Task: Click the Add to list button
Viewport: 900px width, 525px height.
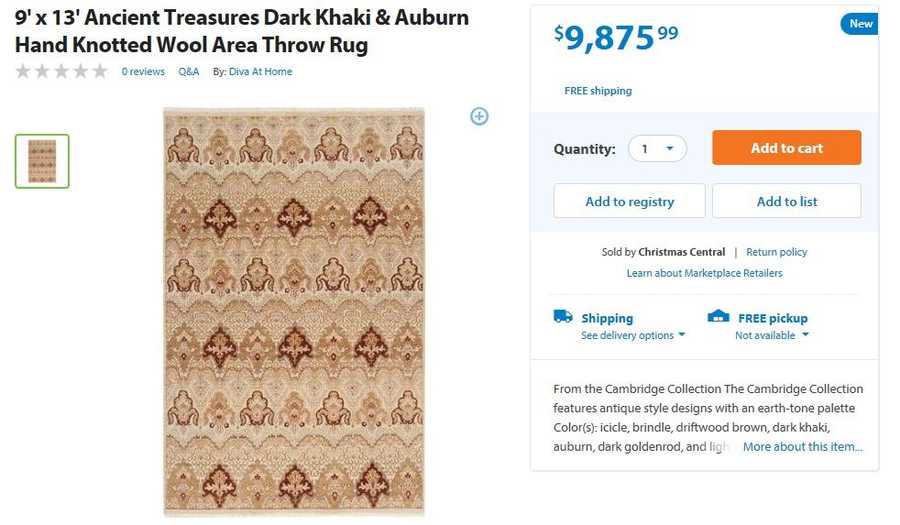Action: (786, 201)
